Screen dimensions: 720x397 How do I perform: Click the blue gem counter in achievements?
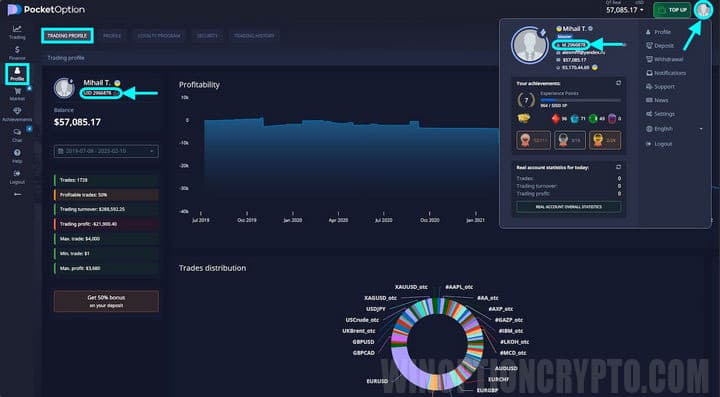point(578,119)
